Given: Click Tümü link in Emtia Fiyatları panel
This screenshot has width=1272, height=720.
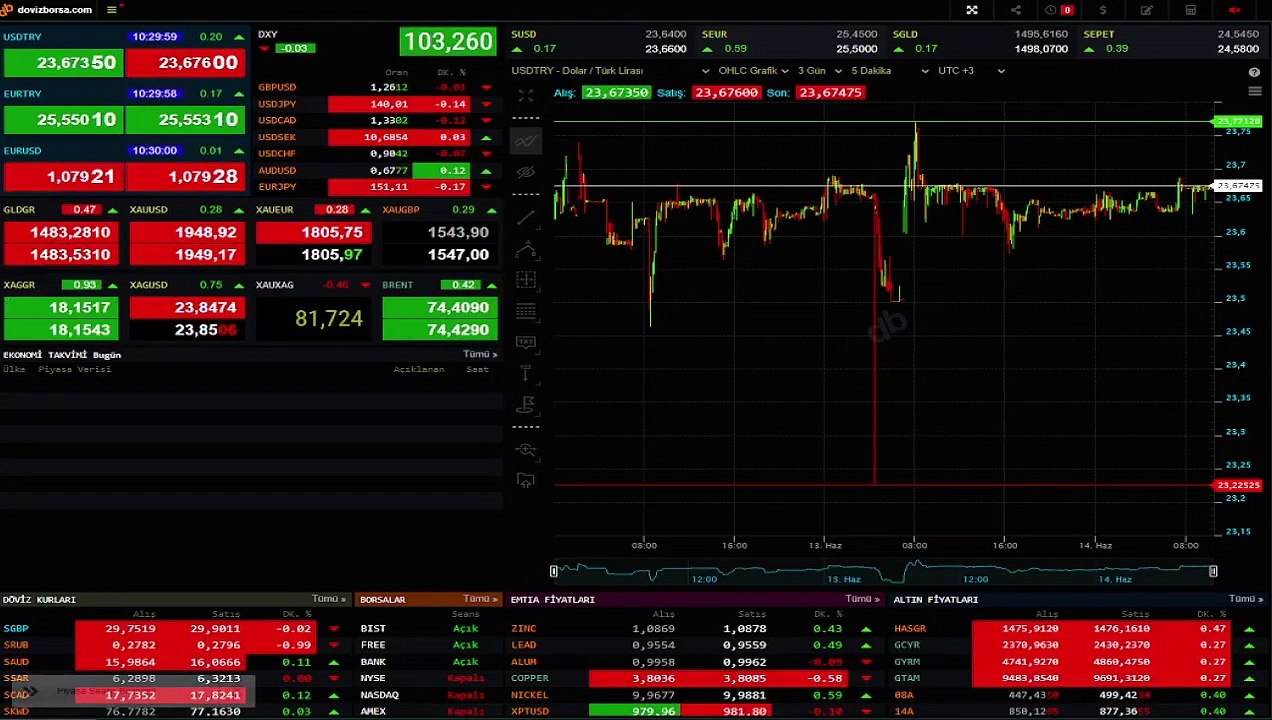Looking at the screenshot, I should [x=863, y=599].
